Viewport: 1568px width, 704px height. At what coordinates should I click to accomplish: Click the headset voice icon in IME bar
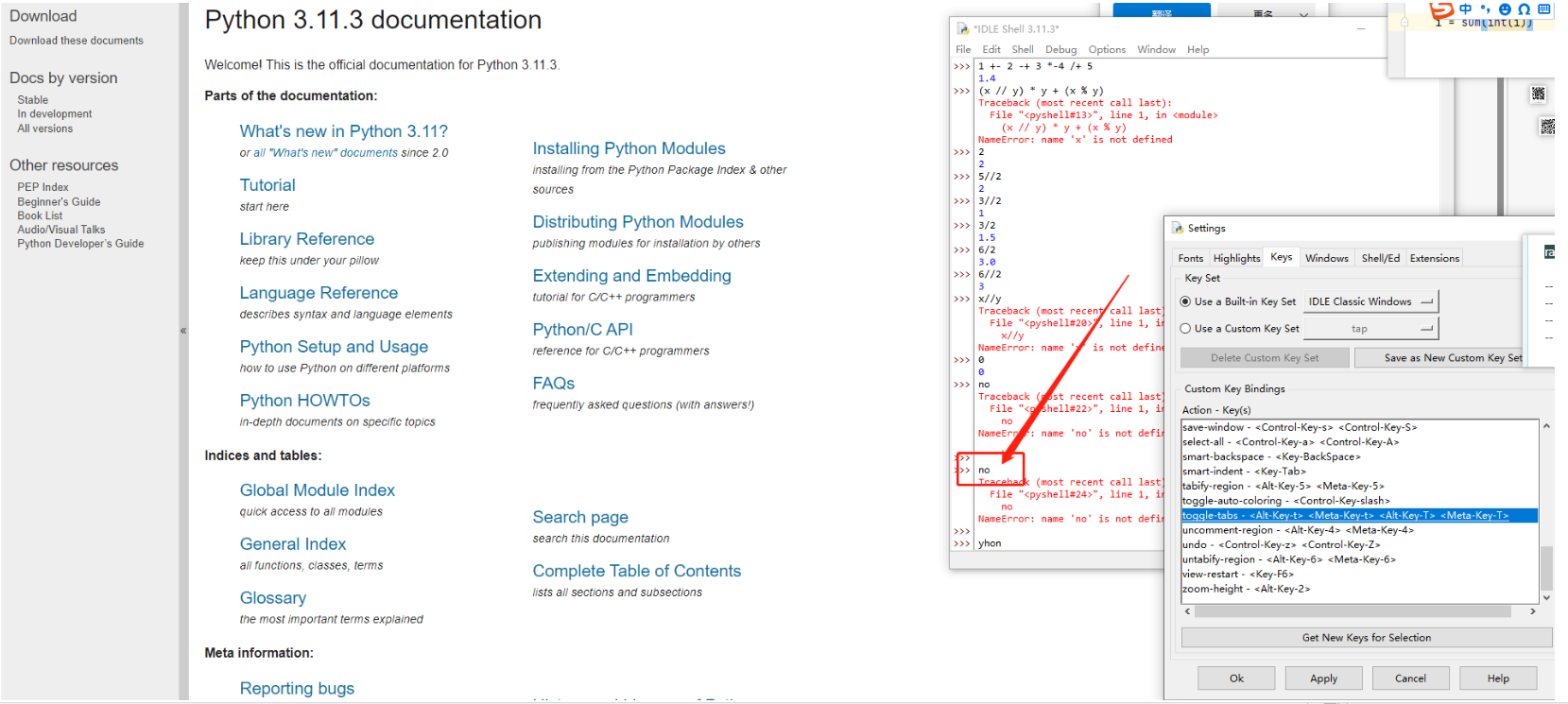(x=1524, y=9)
